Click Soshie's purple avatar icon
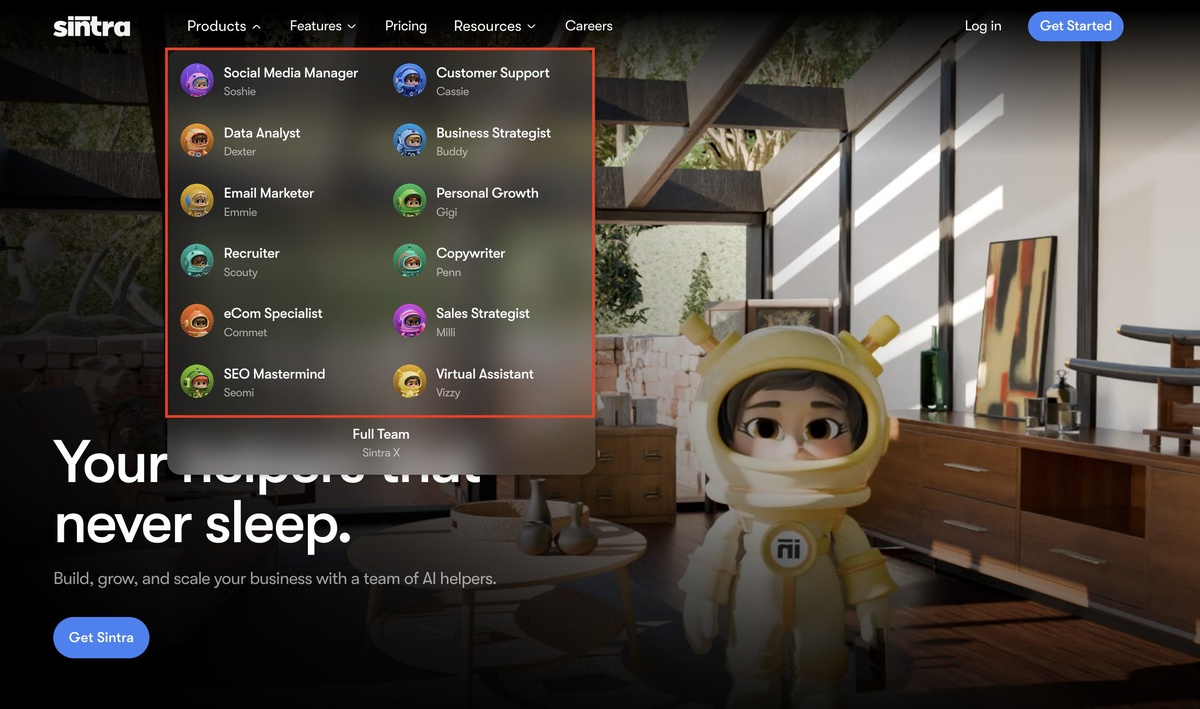 click(197, 81)
